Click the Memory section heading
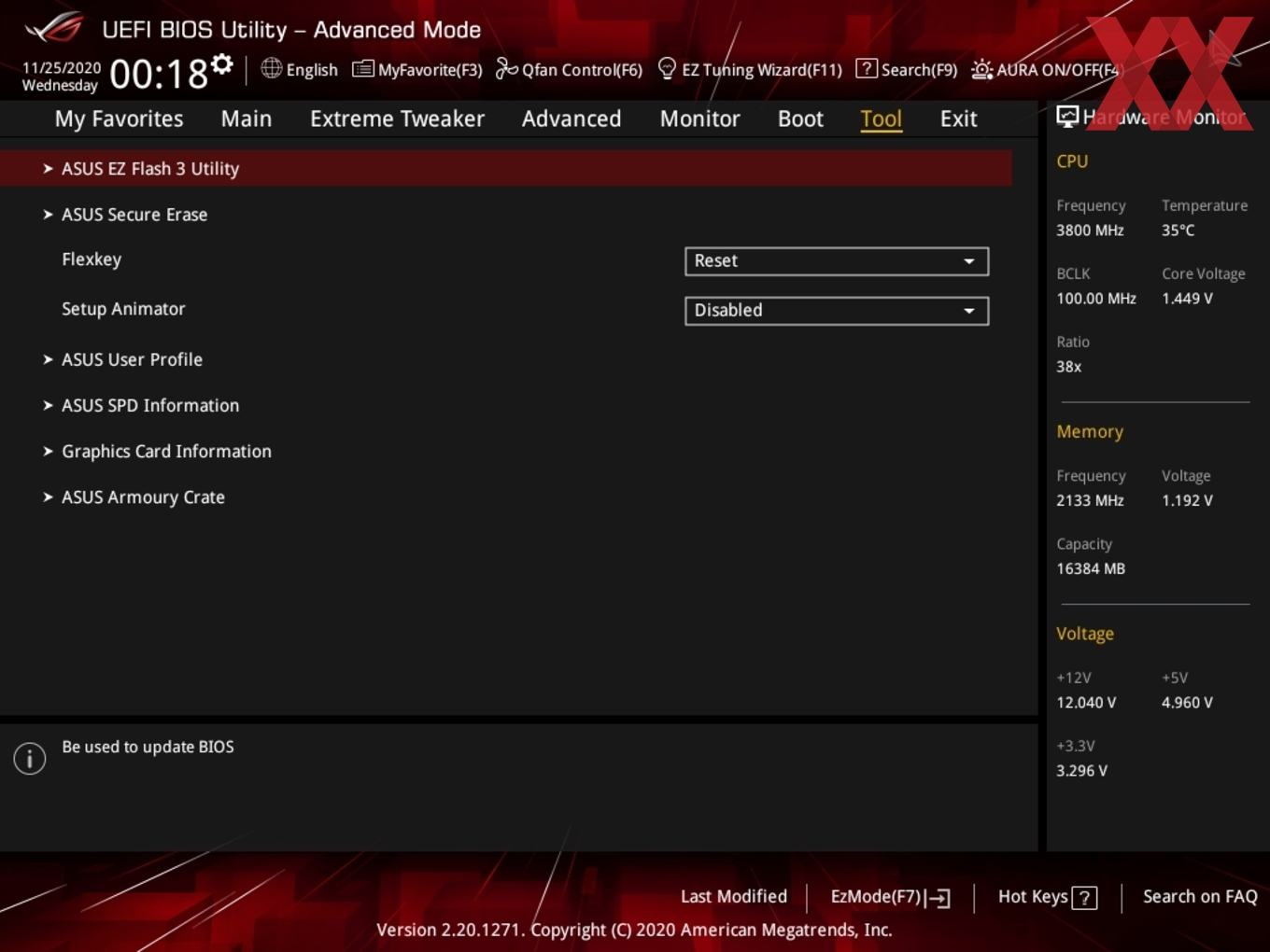This screenshot has height=952, width=1270. pos(1090,432)
